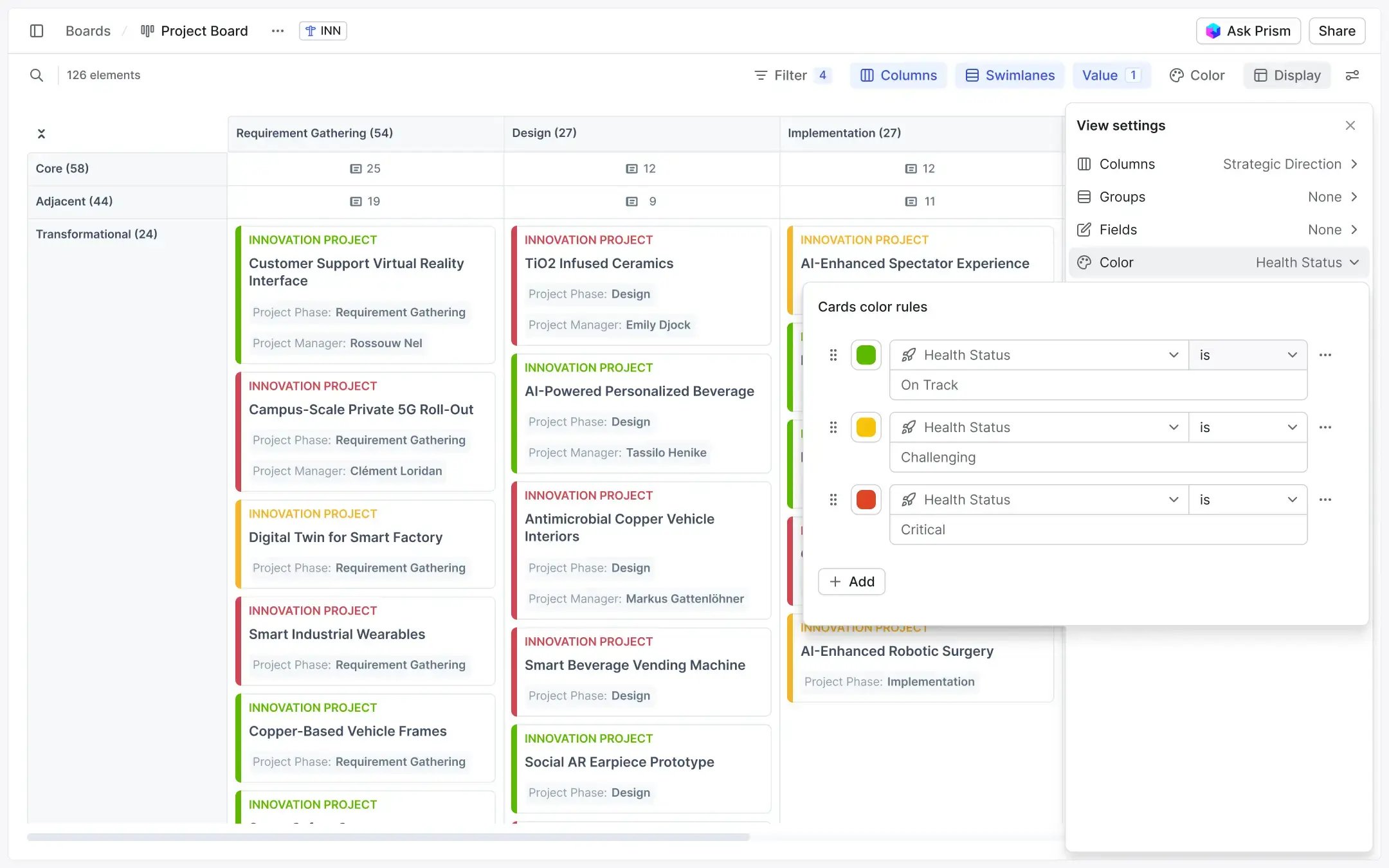
Task: Open the Health Status dropdown for Critical rule
Action: 1038,500
